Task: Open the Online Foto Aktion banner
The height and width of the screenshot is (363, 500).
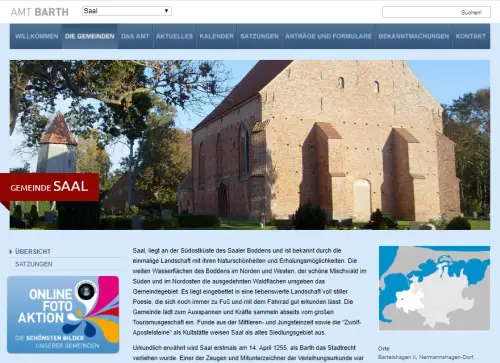Action: tap(63, 314)
